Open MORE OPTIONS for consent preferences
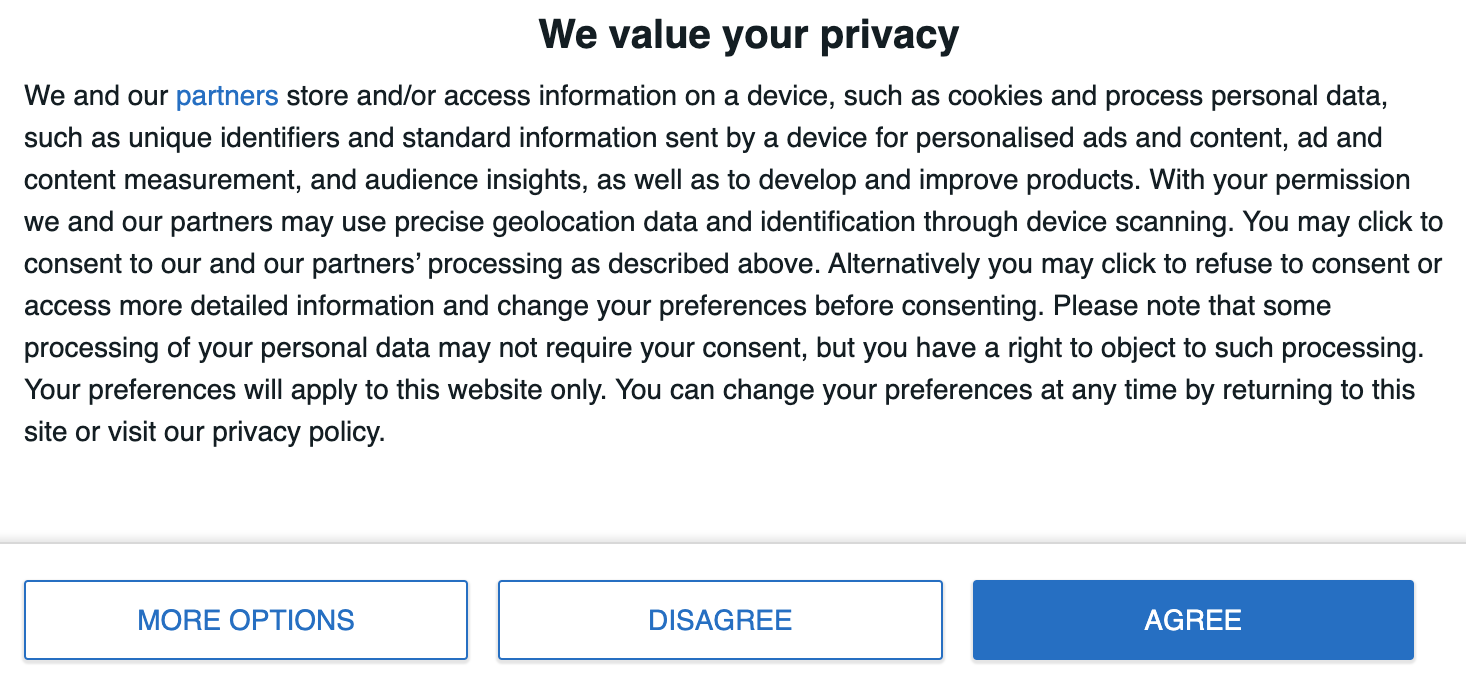The height and width of the screenshot is (674, 1466). (246, 620)
